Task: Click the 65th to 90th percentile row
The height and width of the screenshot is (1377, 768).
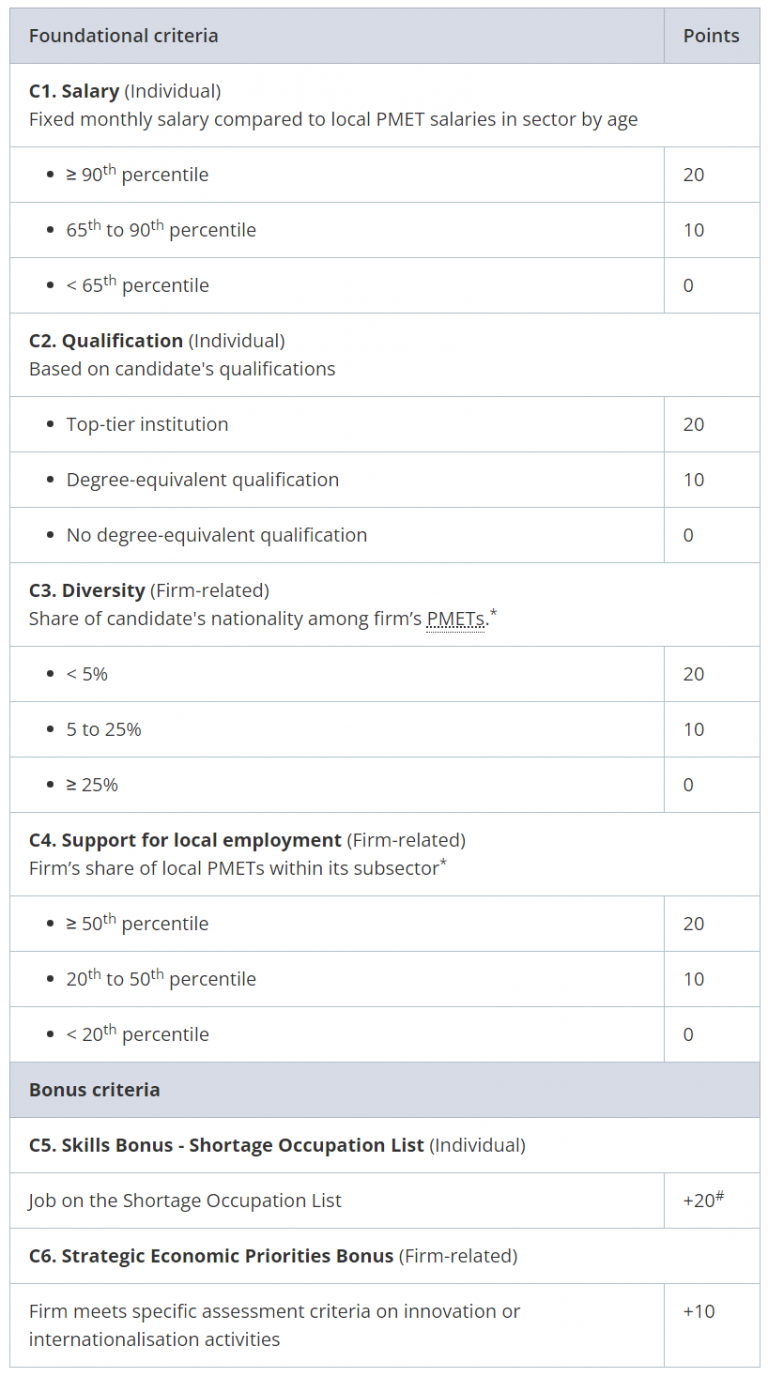Action: (x=161, y=230)
